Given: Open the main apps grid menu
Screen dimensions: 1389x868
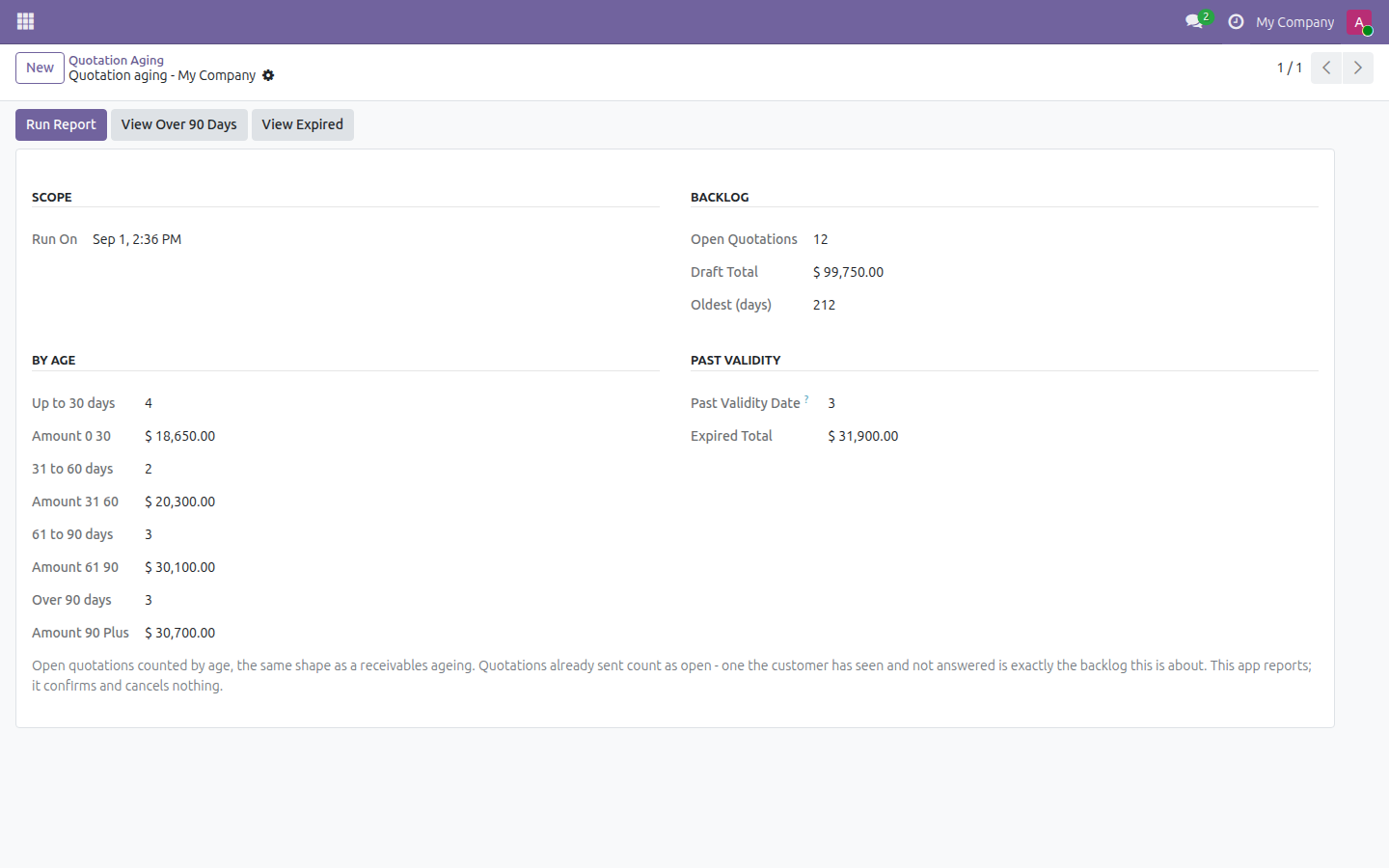Looking at the screenshot, I should tap(26, 21).
